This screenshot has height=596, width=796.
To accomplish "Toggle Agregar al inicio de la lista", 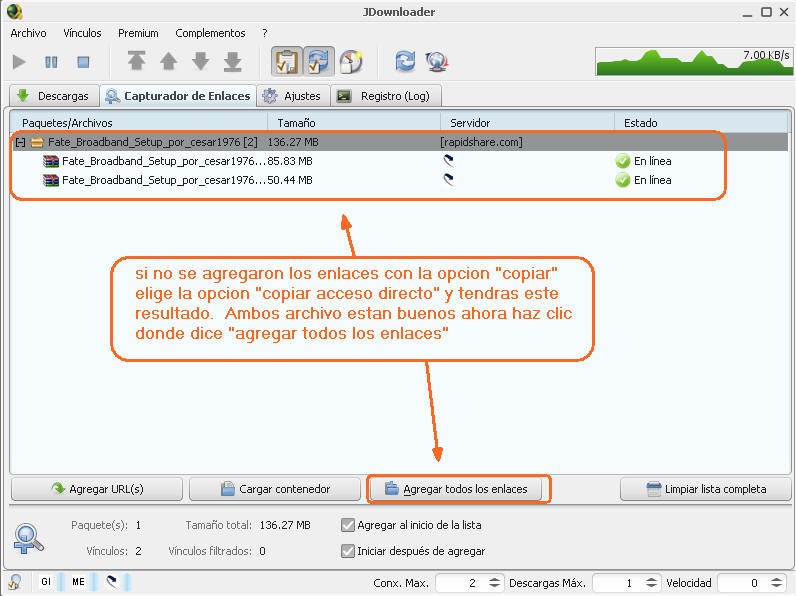I will (x=348, y=525).
